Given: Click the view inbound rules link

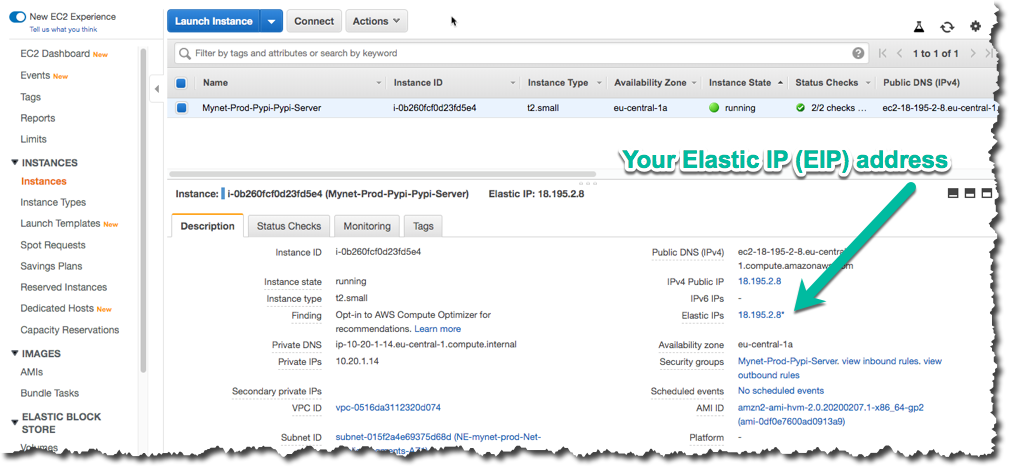Looking at the screenshot, I should pos(881,361).
